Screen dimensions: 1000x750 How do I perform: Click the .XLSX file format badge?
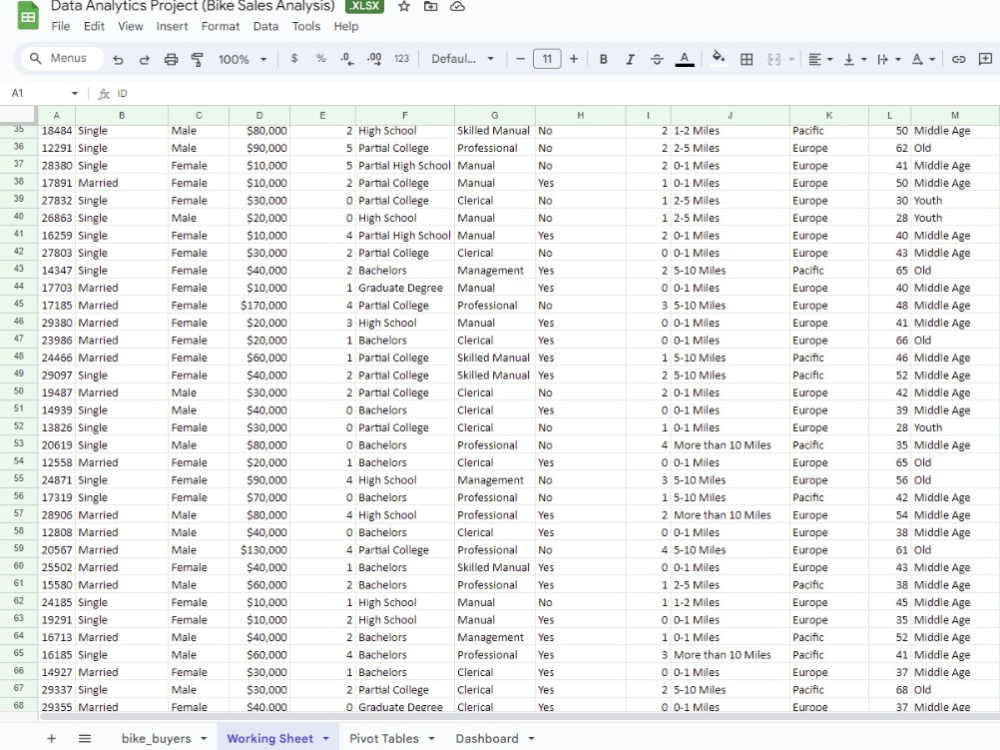click(365, 6)
